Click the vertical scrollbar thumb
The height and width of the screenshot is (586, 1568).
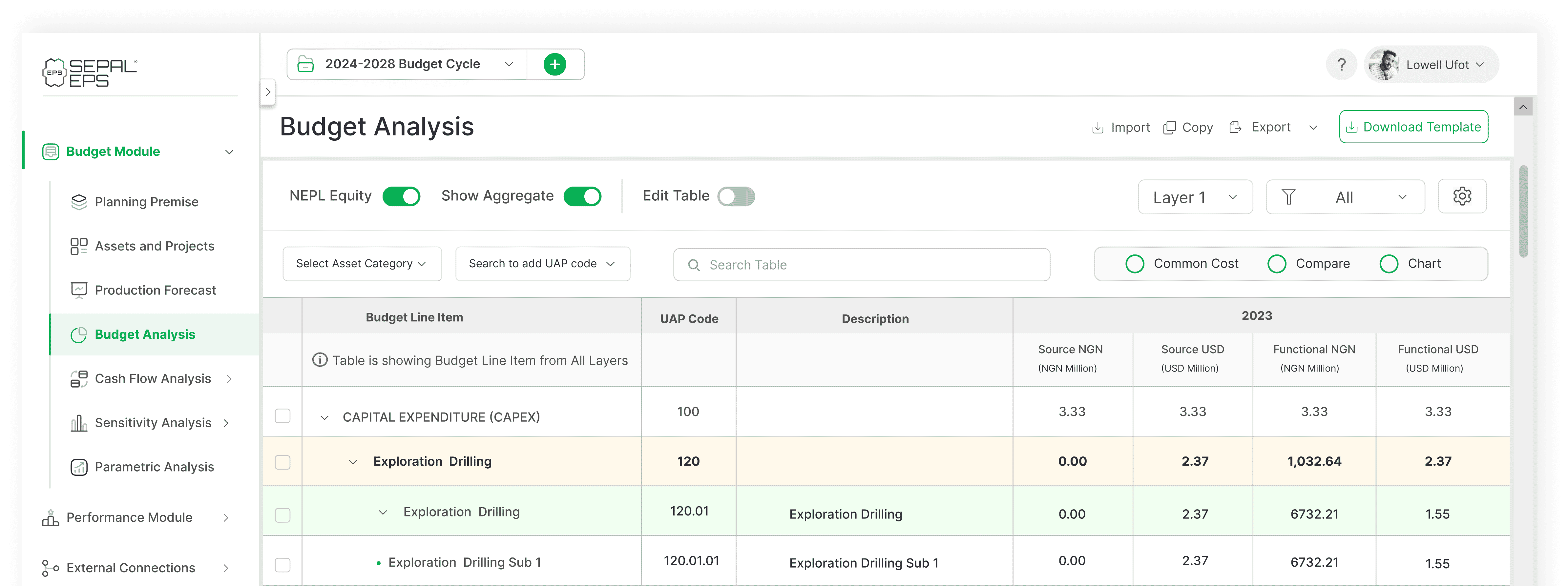click(x=1523, y=212)
